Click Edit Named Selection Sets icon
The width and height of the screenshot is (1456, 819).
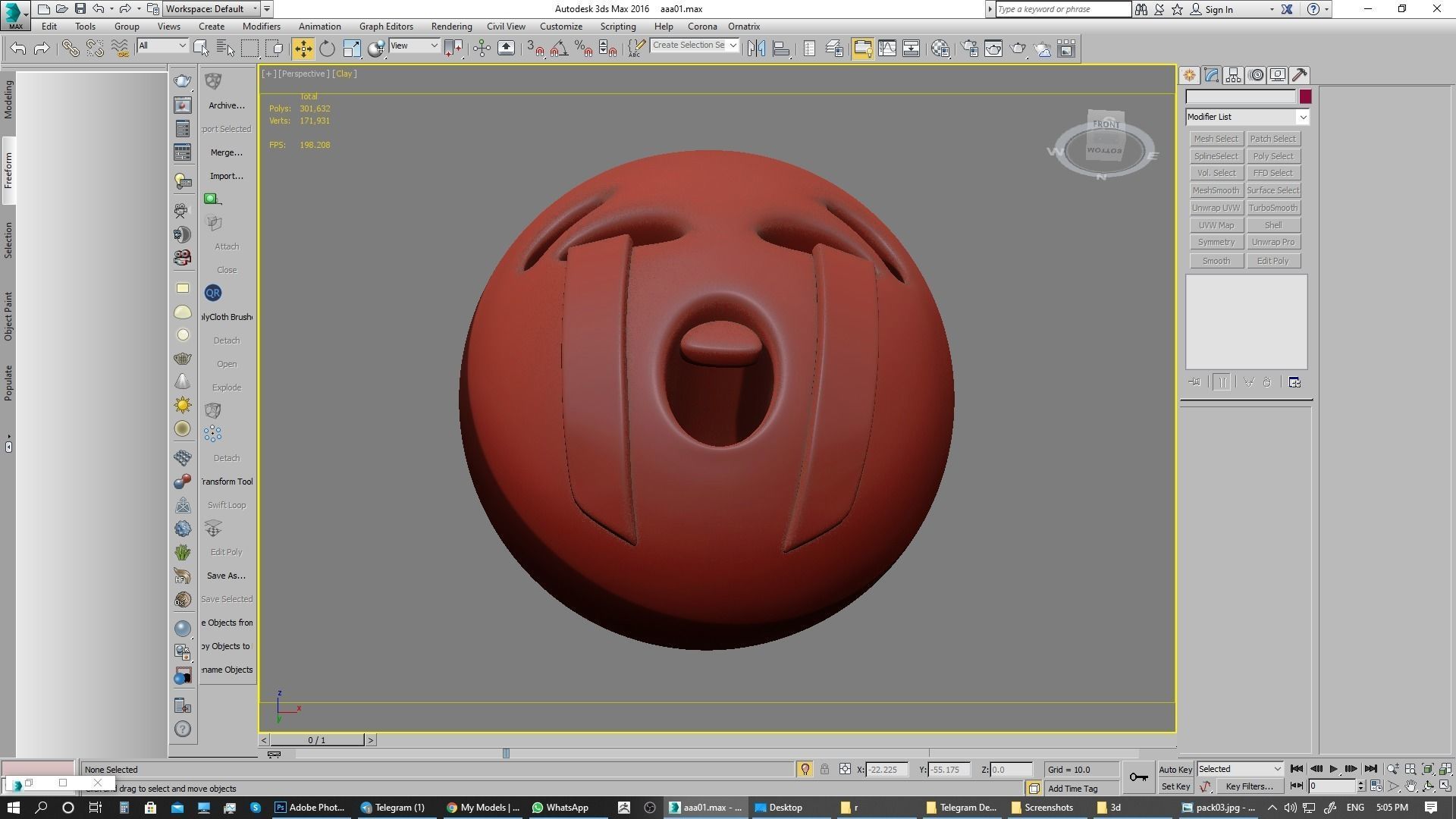636,49
